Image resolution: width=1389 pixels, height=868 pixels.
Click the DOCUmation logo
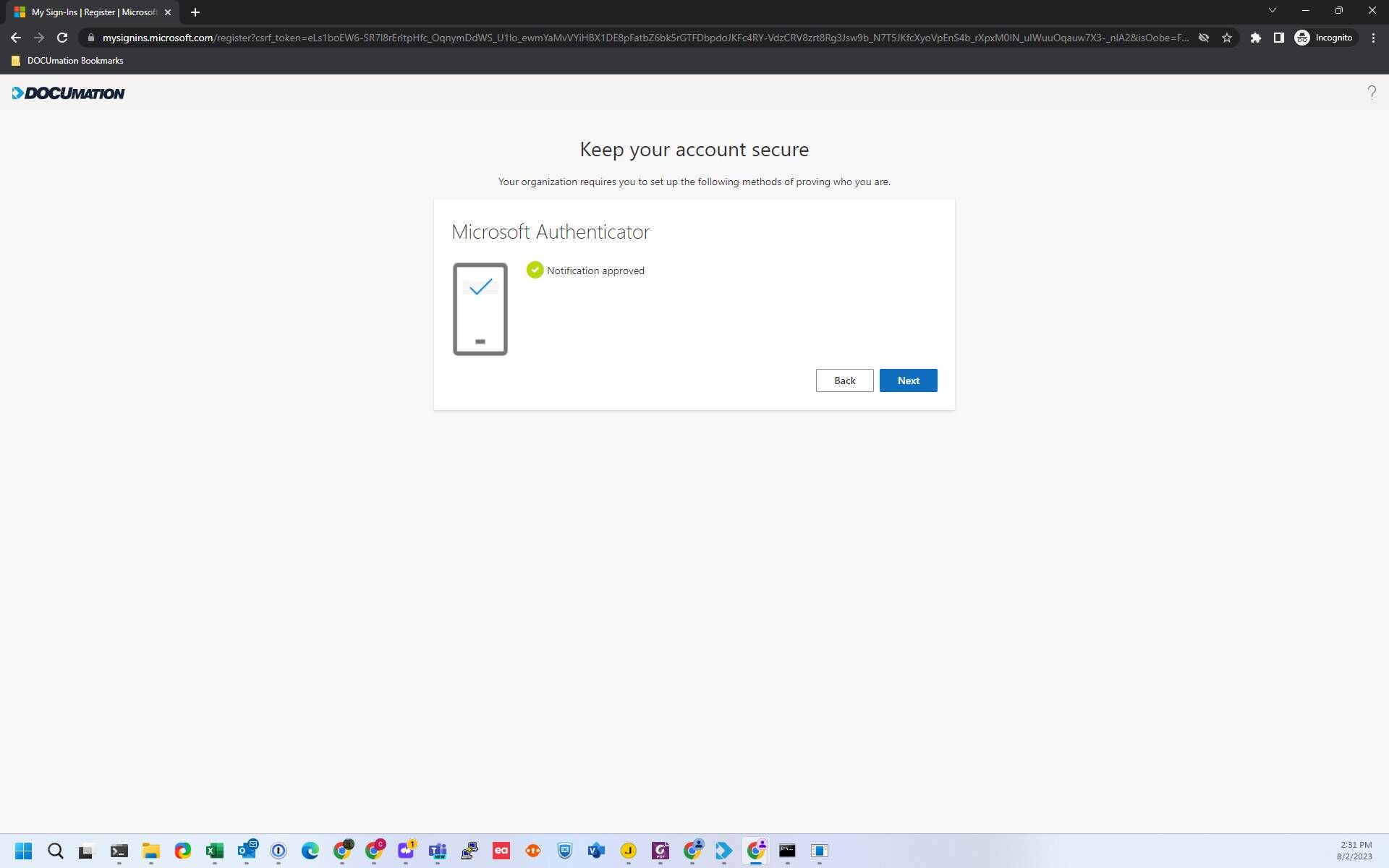pos(68,93)
